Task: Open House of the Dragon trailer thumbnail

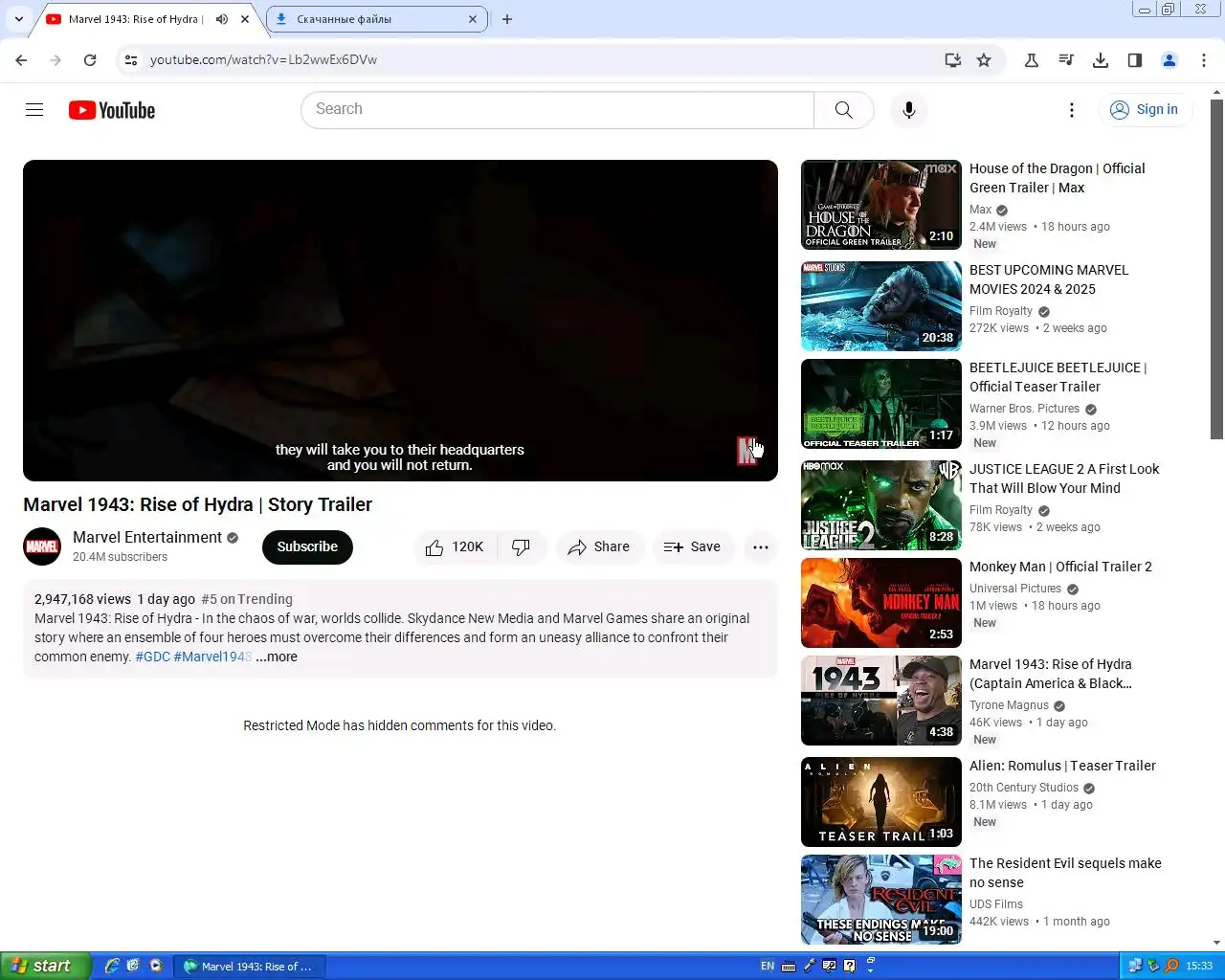Action: coord(881,205)
